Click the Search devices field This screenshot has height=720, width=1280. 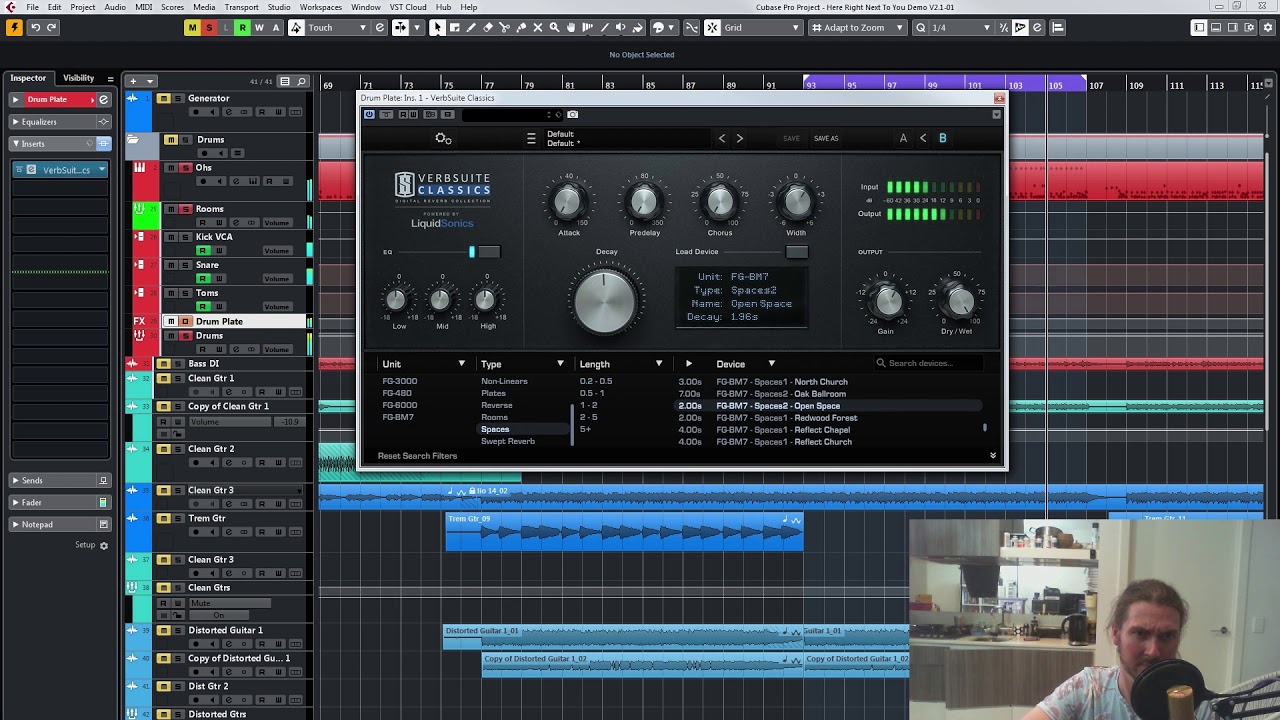pyautogui.click(x=930, y=363)
